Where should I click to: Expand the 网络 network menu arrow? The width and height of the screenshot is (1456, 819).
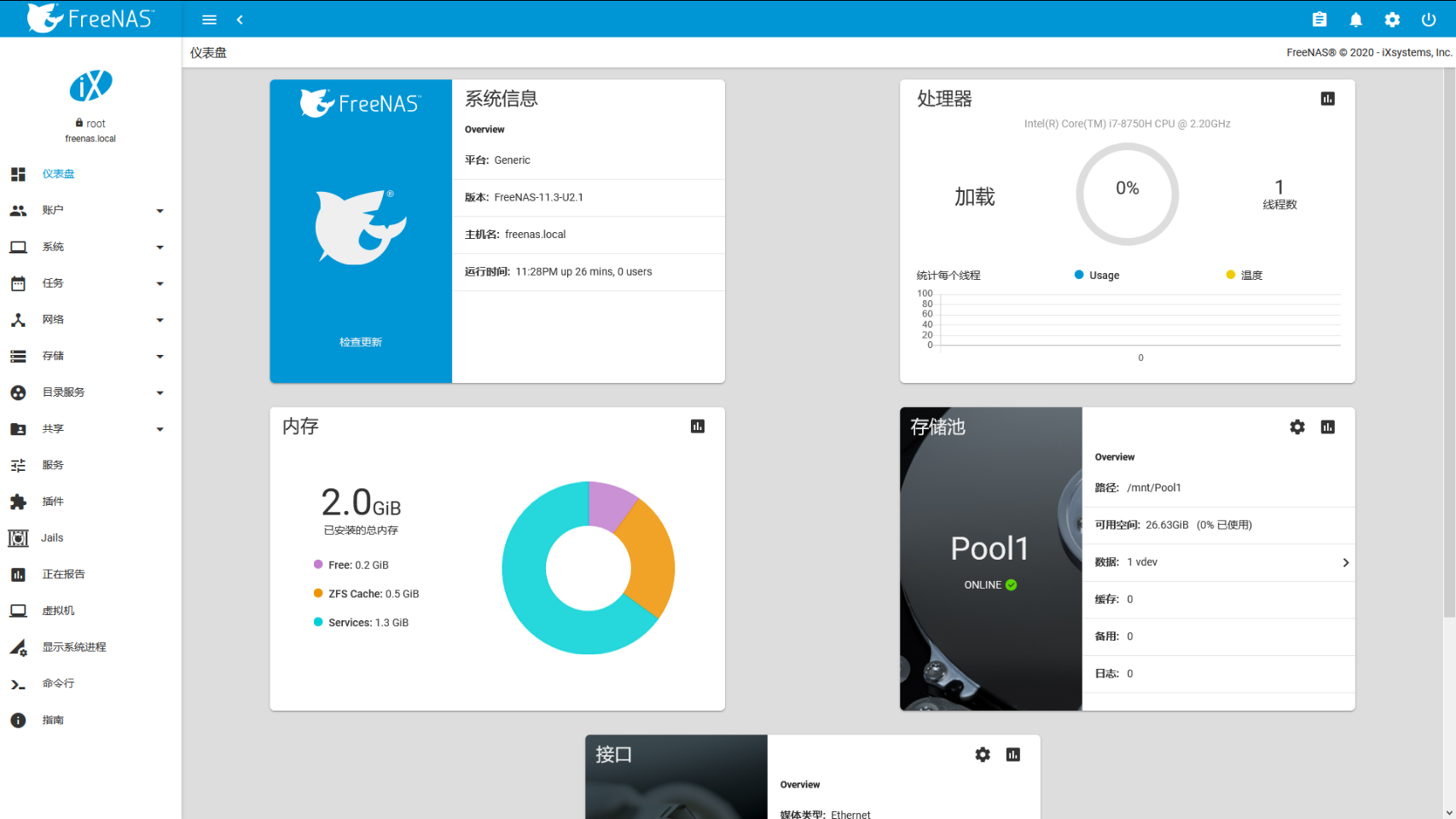click(160, 320)
